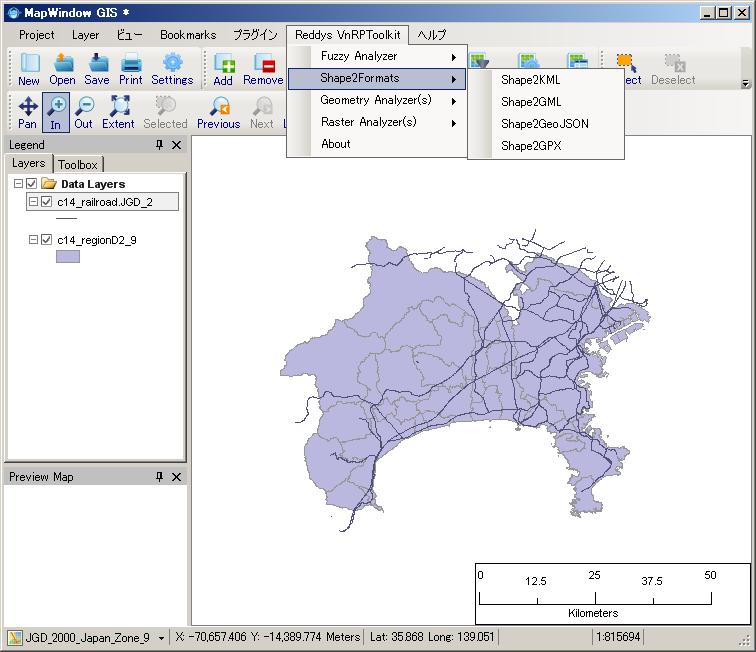
Task: Toggle visibility of c14_railroad.JGD_2 layer
Action: tap(46, 202)
